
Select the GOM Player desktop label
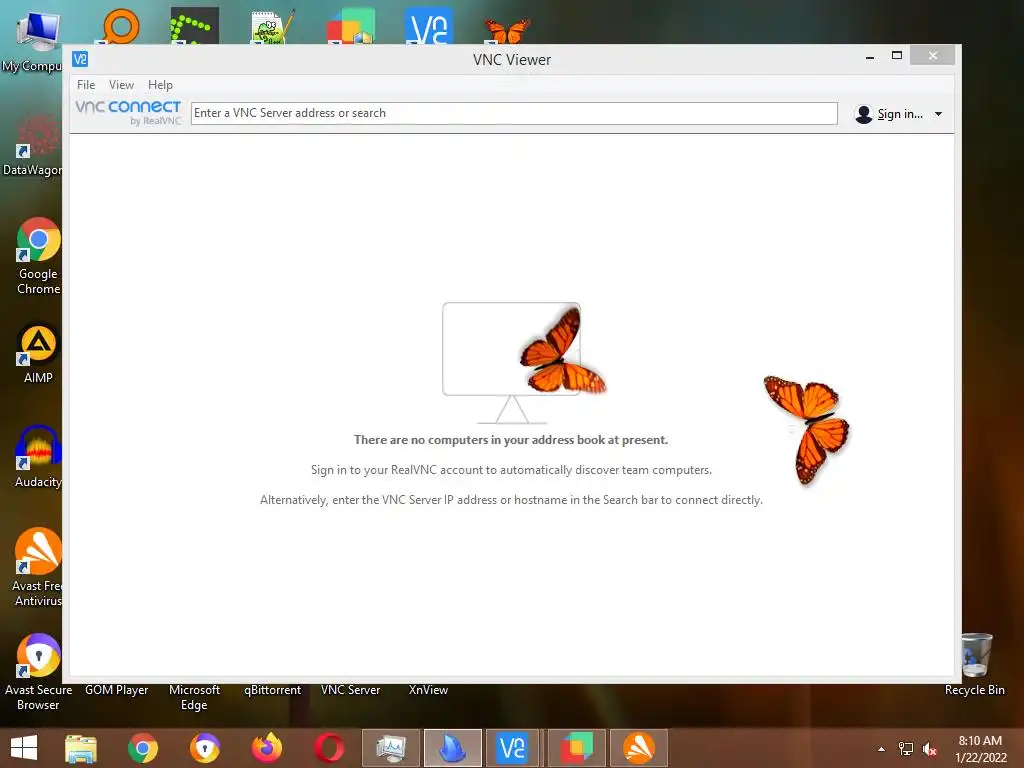point(117,690)
